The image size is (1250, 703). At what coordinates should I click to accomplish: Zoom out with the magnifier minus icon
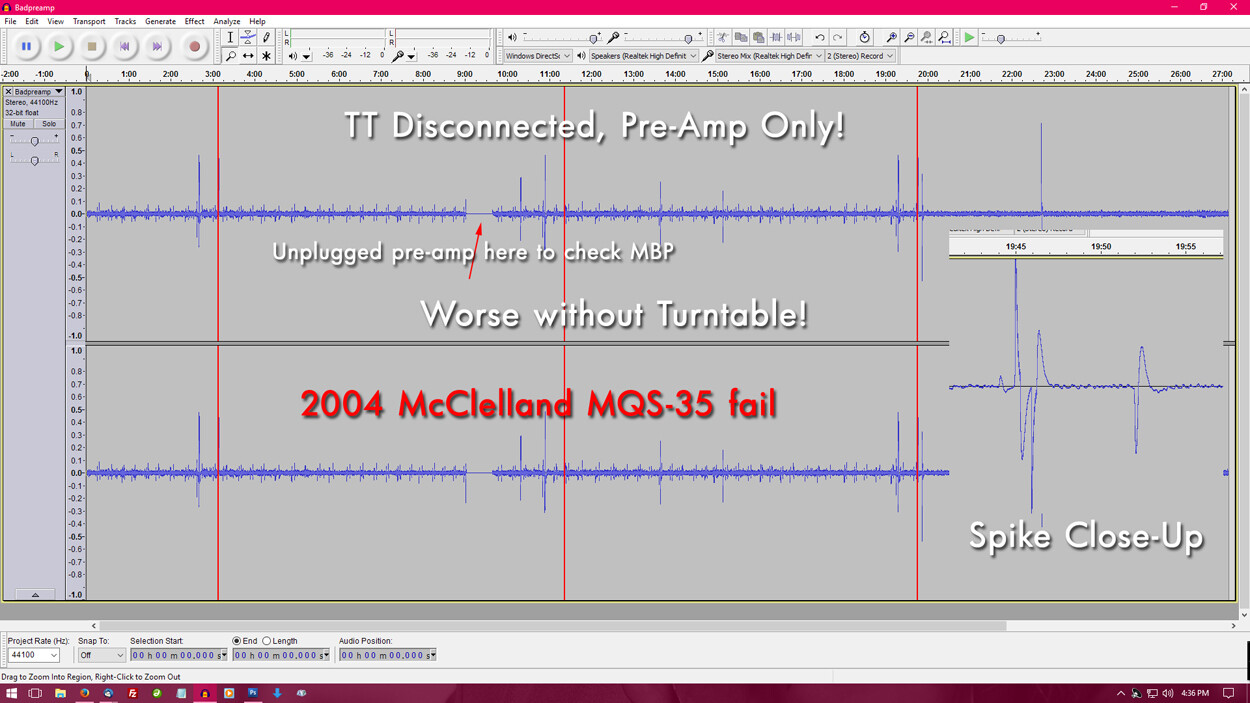pyautogui.click(x=909, y=38)
